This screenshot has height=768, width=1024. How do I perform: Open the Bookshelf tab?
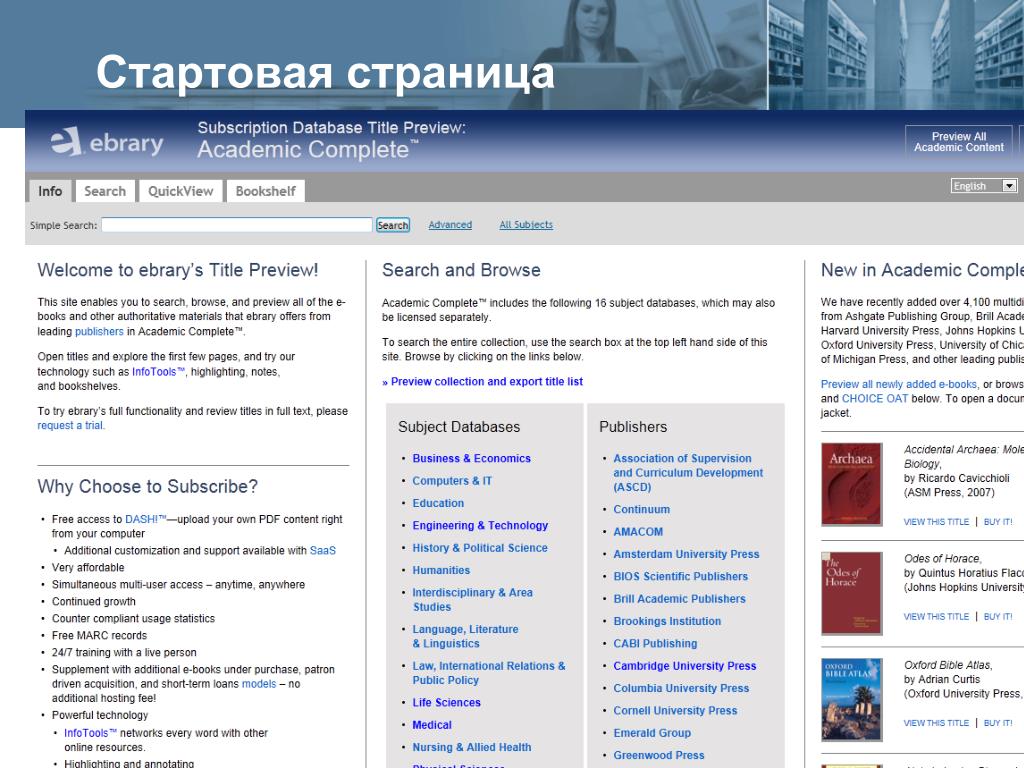[266, 191]
